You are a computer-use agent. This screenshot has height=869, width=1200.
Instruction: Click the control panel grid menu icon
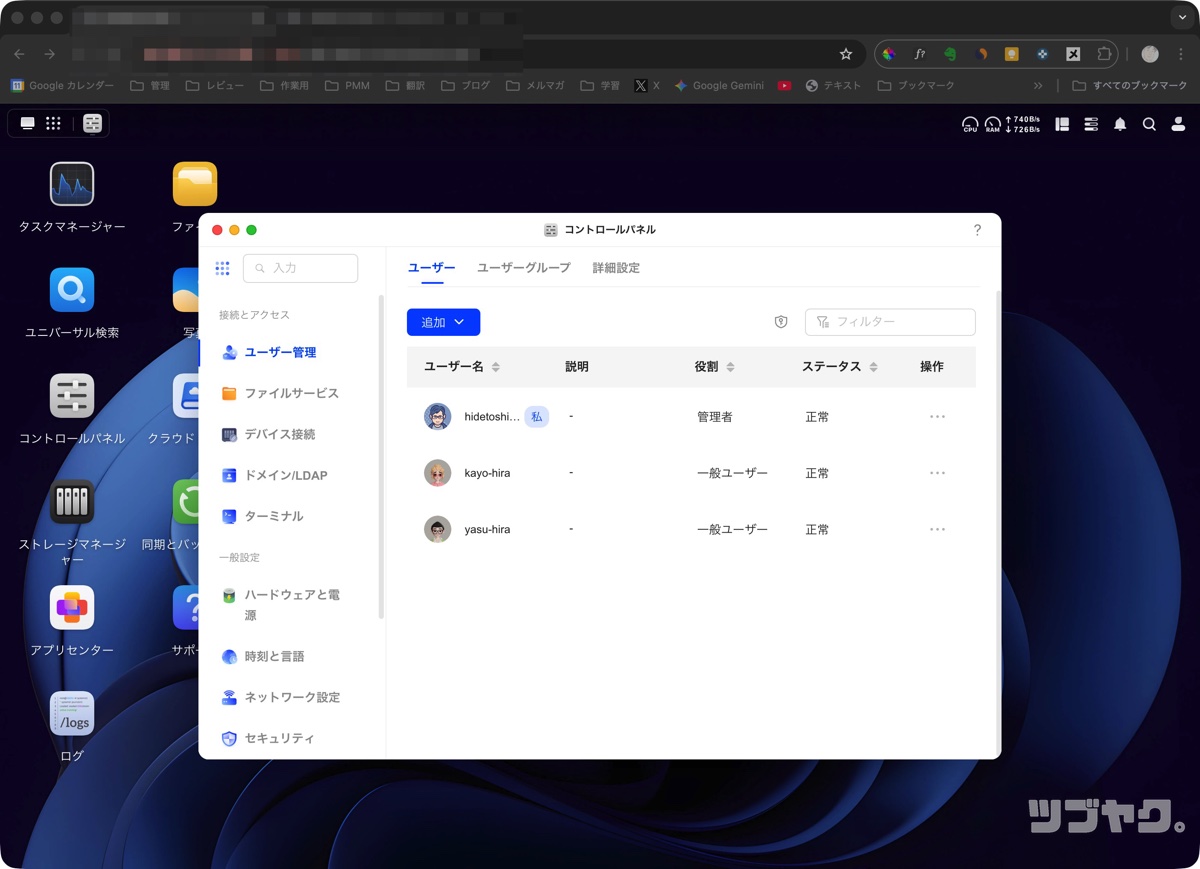click(222, 268)
